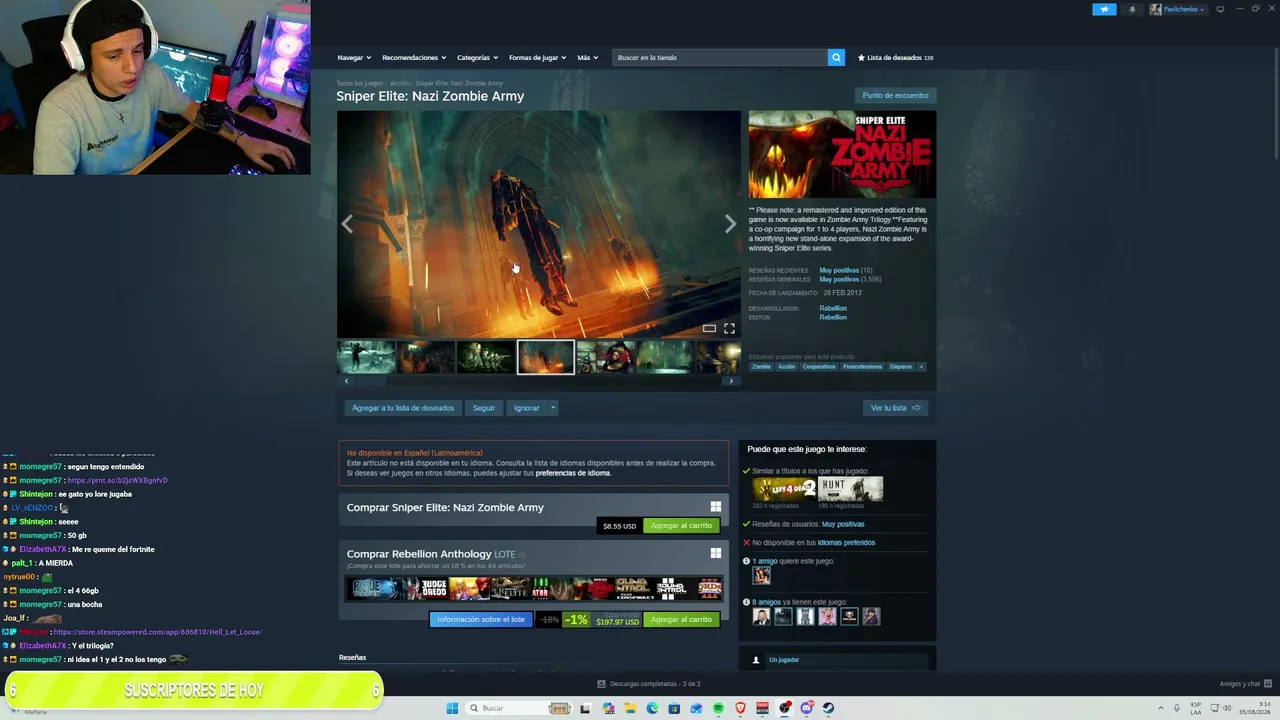
Task: Click in the store search field
Action: [x=720, y=57]
